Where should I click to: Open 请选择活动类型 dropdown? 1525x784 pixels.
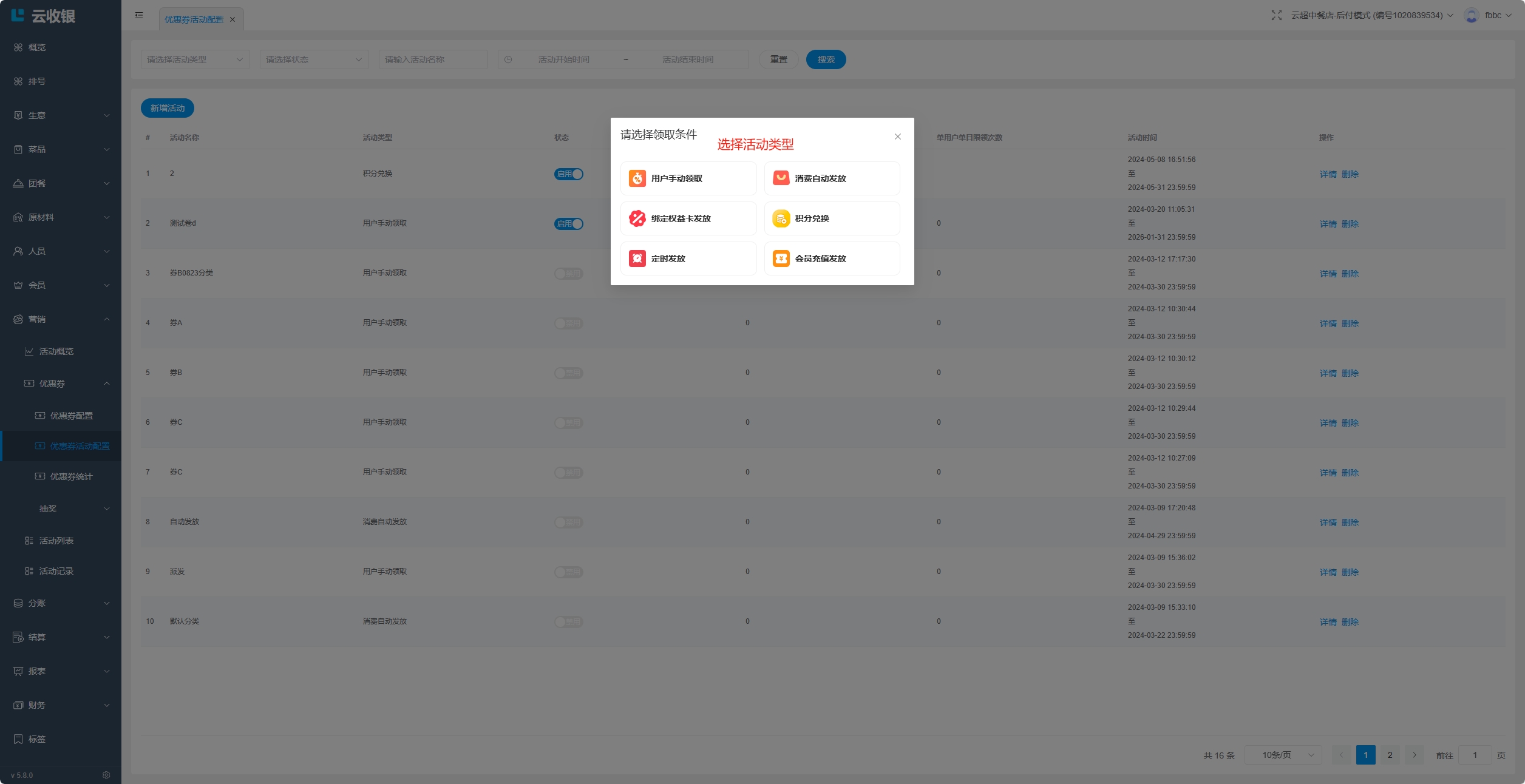point(195,59)
